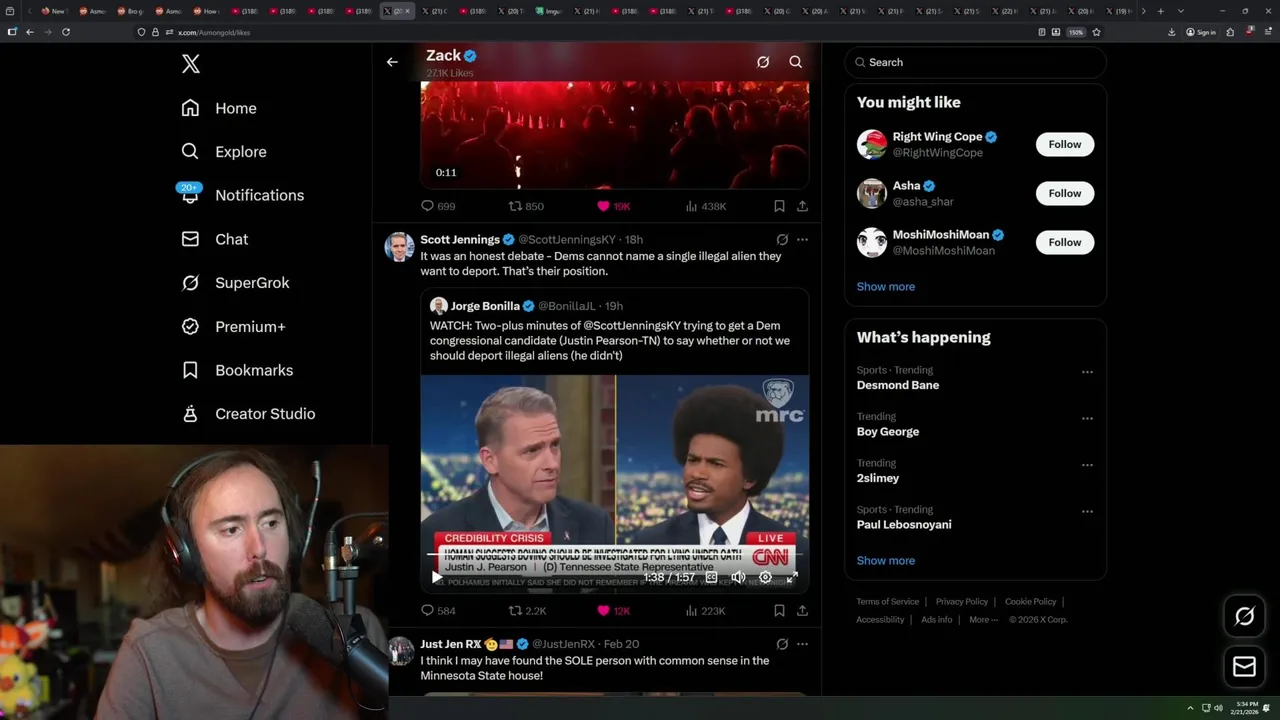The image size is (1280, 720).
Task: Open Notifications with 20+ badge
Action: (241, 195)
